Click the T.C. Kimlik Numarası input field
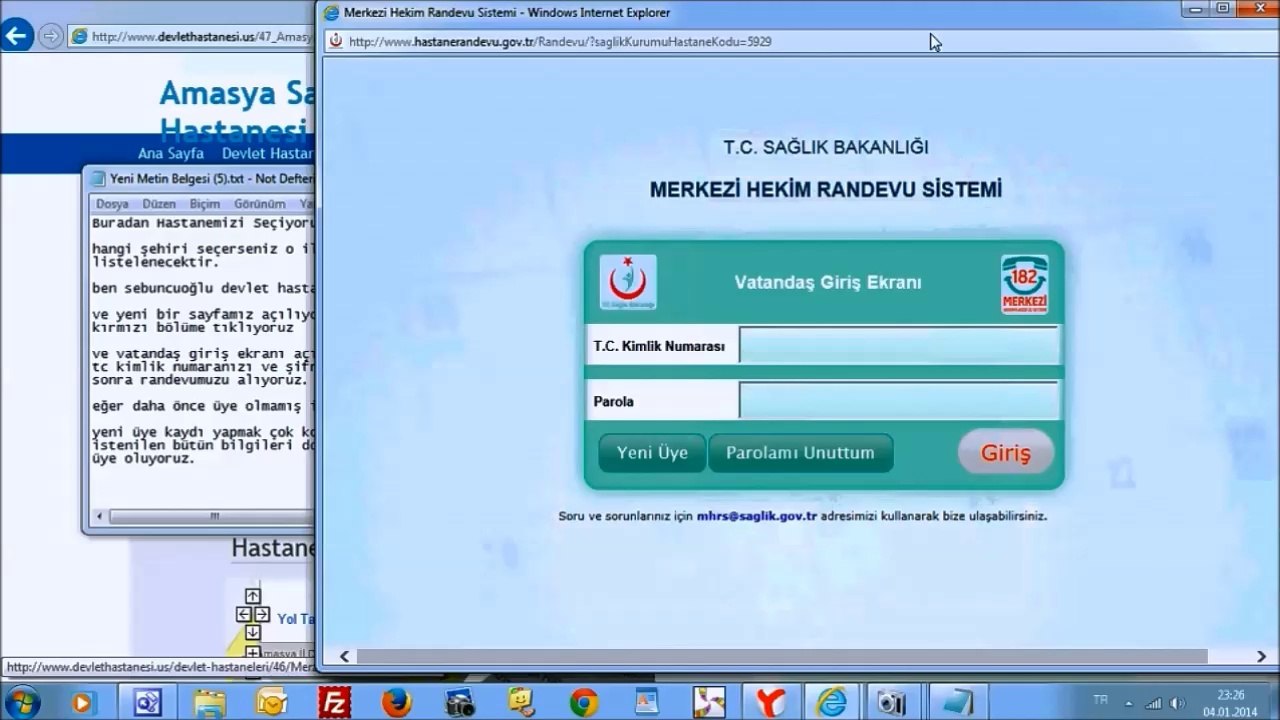Viewport: 1280px width, 720px height. pyautogui.click(x=899, y=346)
